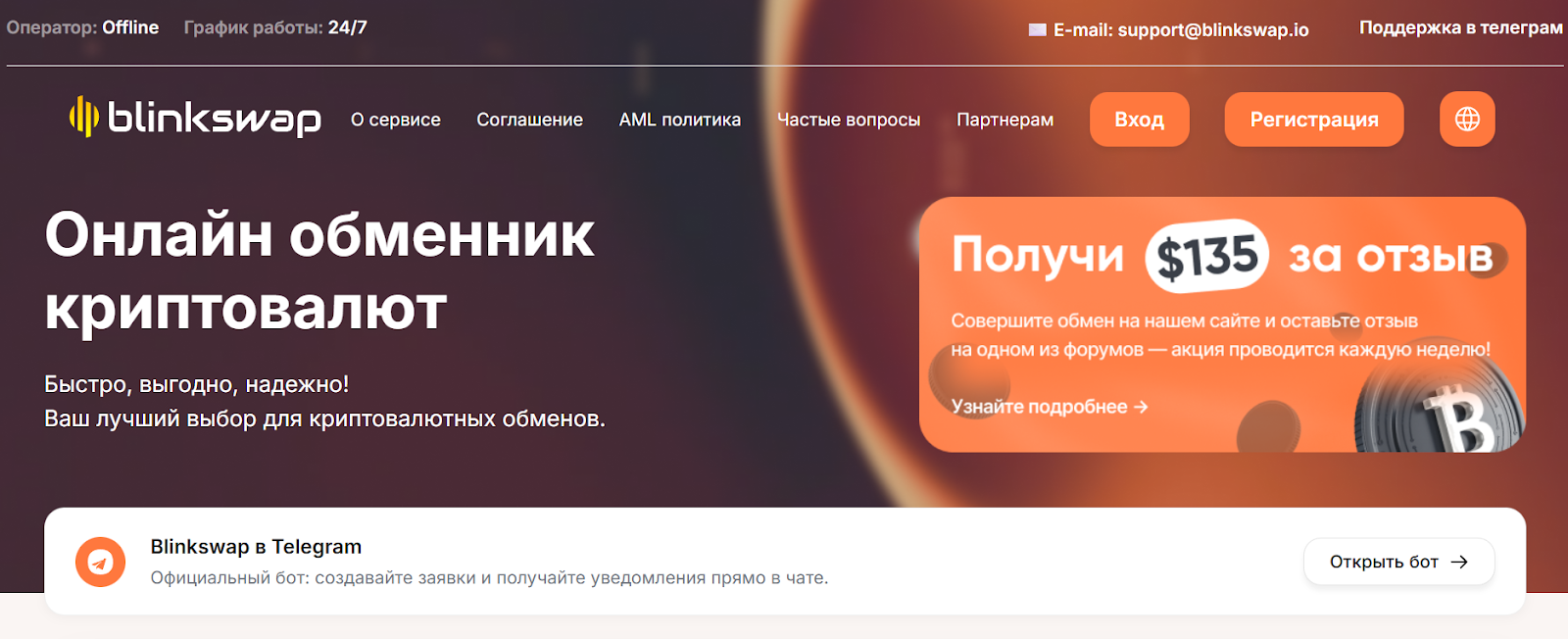Open the globe language selector

coord(1467,119)
